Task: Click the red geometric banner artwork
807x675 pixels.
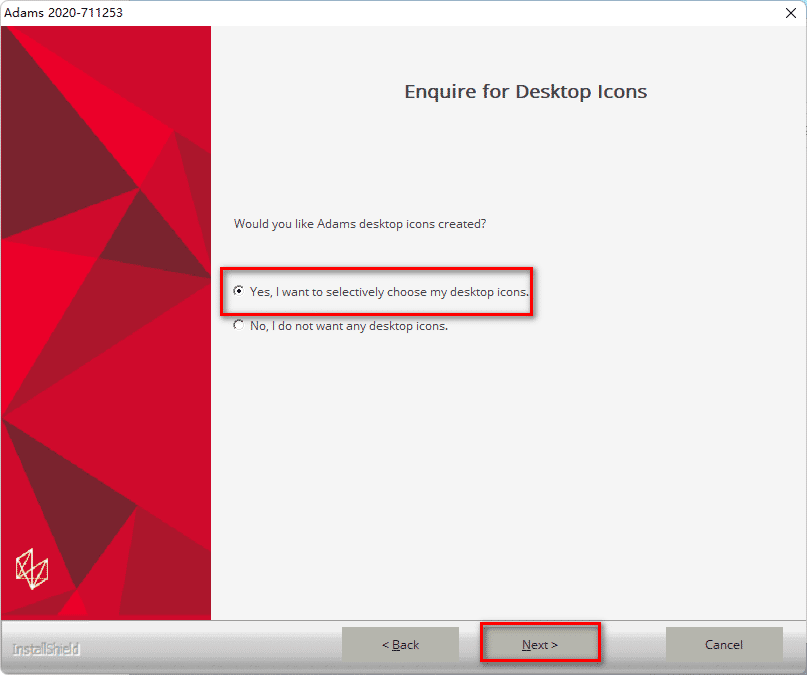Action: click(x=105, y=400)
